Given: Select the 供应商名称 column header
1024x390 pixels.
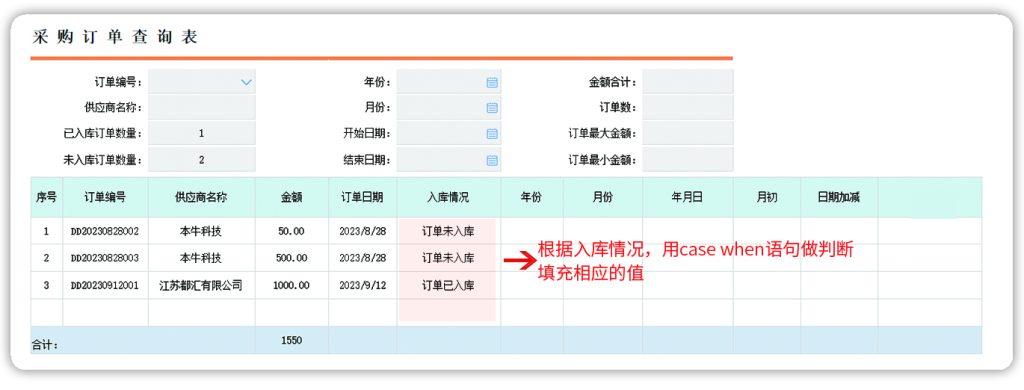Looking at the screenshot, I should point(201,197).
